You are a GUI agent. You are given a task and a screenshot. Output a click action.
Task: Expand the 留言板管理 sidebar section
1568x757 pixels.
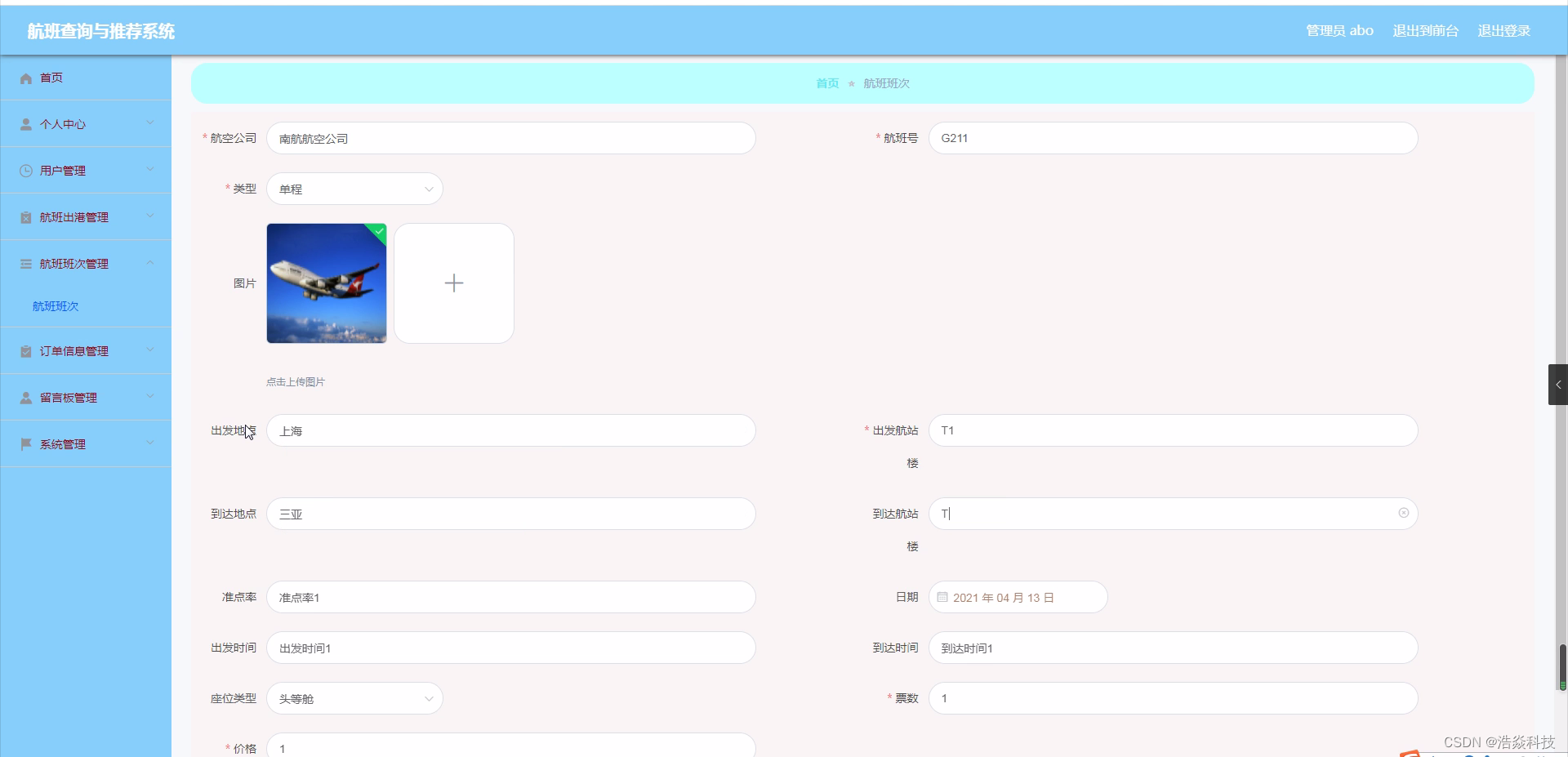point(69,397)
